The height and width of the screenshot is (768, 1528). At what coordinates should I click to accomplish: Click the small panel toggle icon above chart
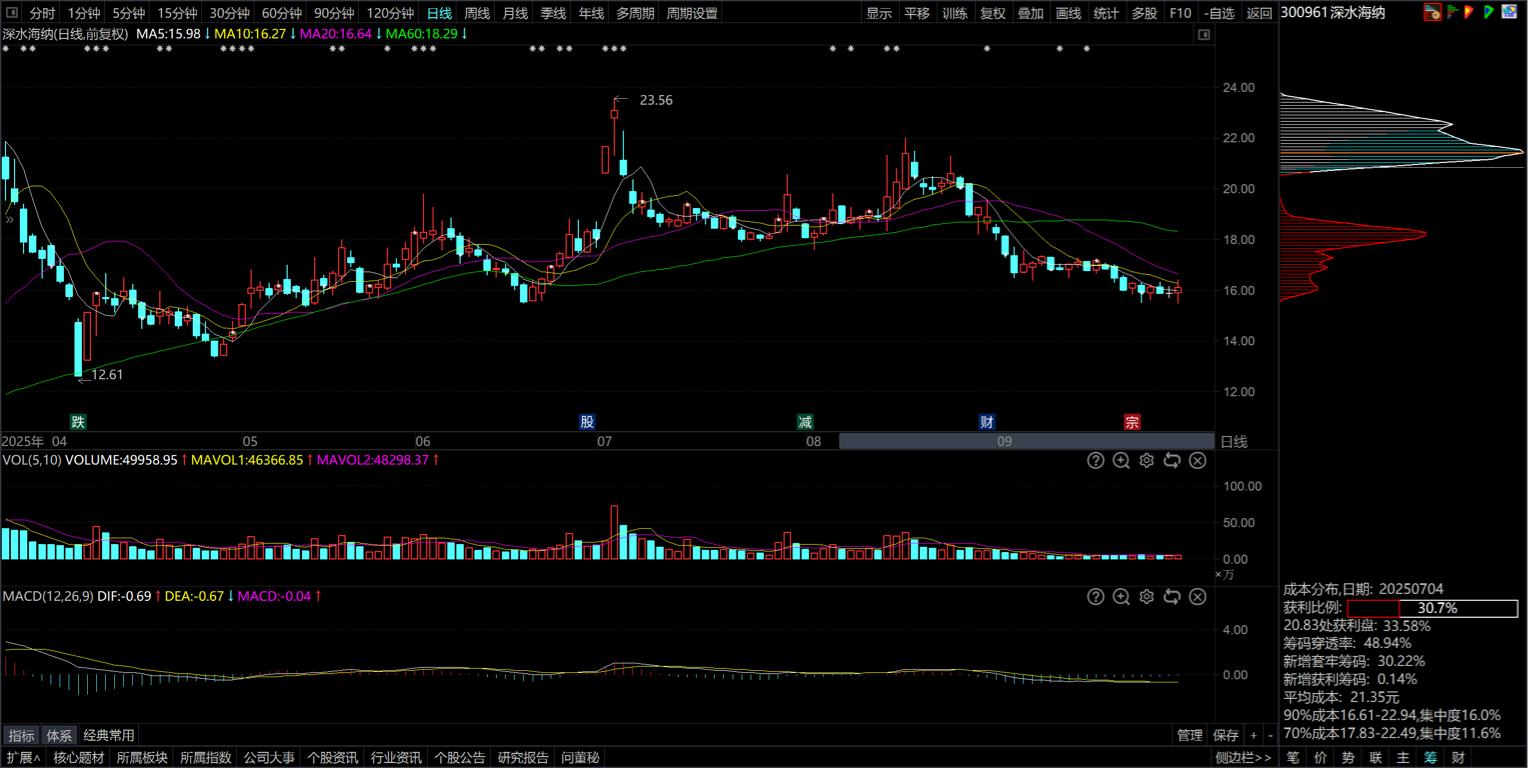point(1203,34)
